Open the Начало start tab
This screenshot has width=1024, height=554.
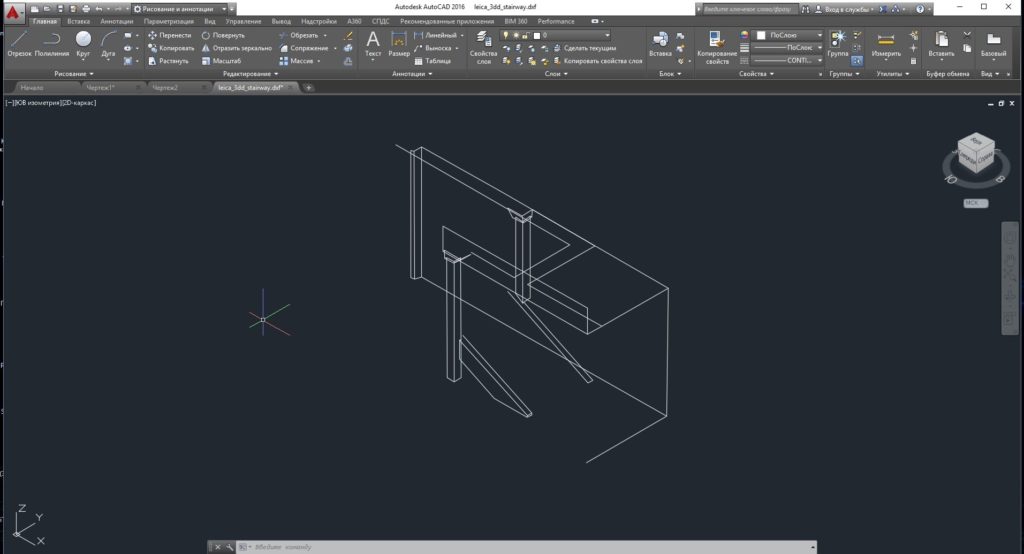click(x=32, y=88)
